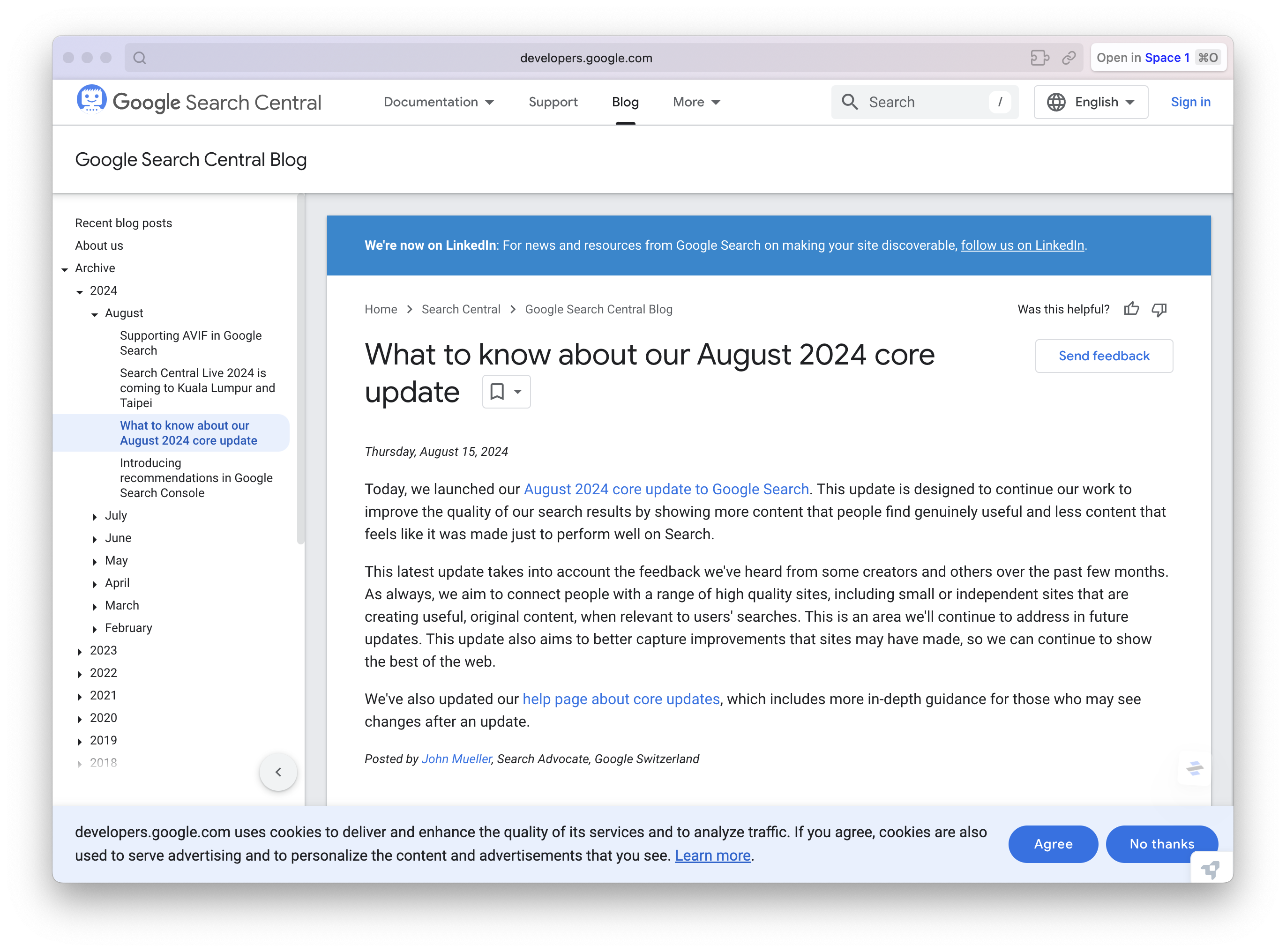
Task: Open the Search Console recommendations post
Action: [x=196, y=478]
